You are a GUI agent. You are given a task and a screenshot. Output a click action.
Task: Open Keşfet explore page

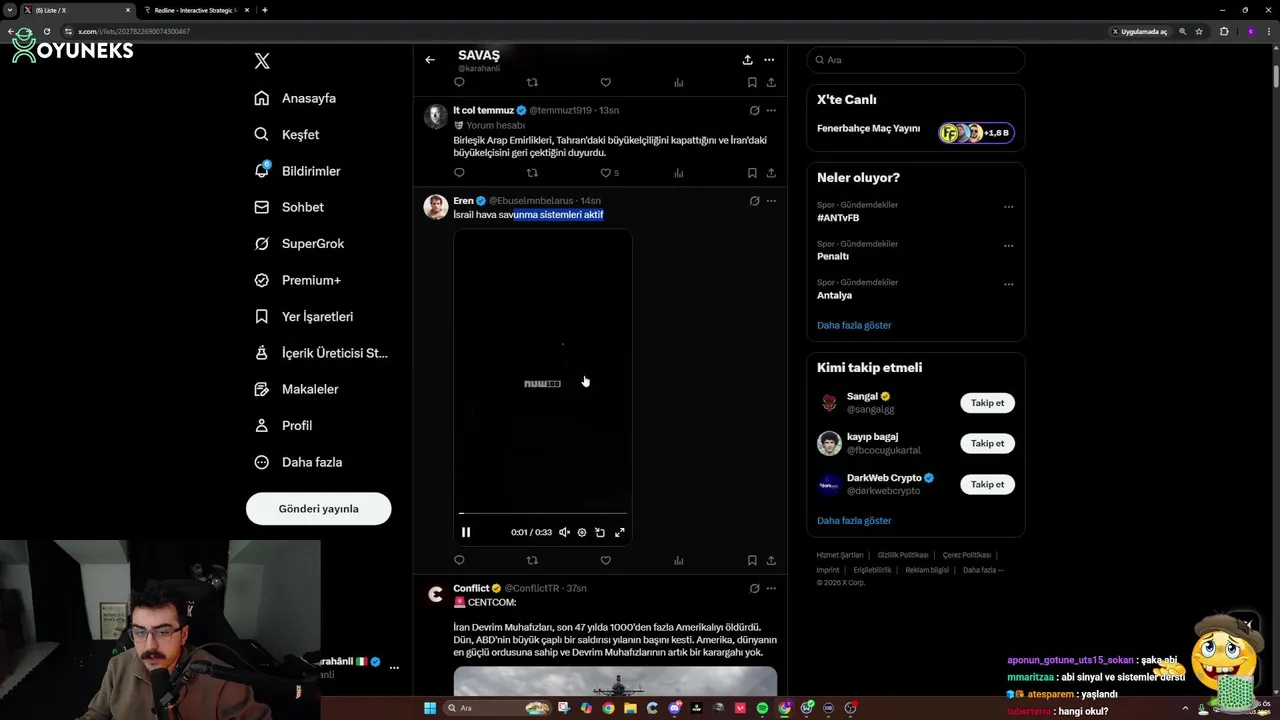pos(287,134)
